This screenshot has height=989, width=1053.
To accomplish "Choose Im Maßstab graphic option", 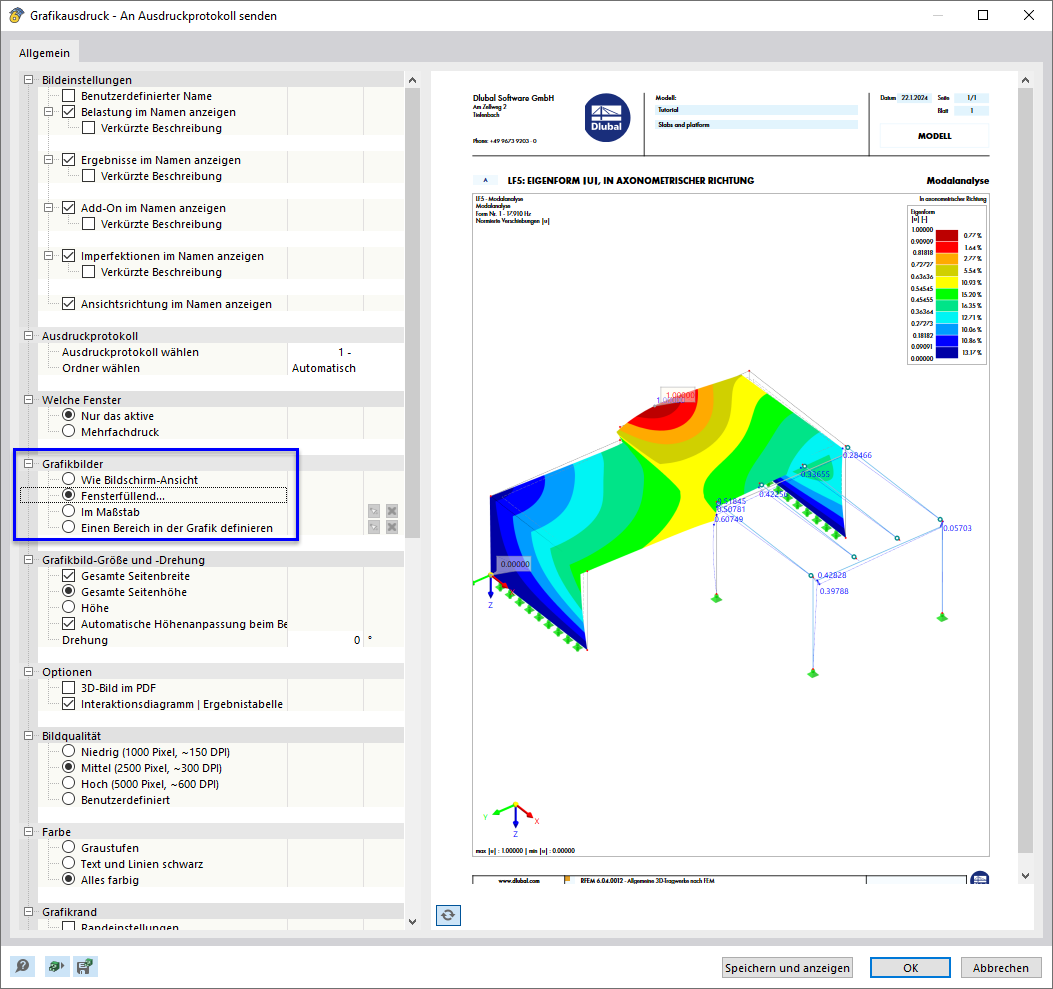I will [x=68, y=512].
